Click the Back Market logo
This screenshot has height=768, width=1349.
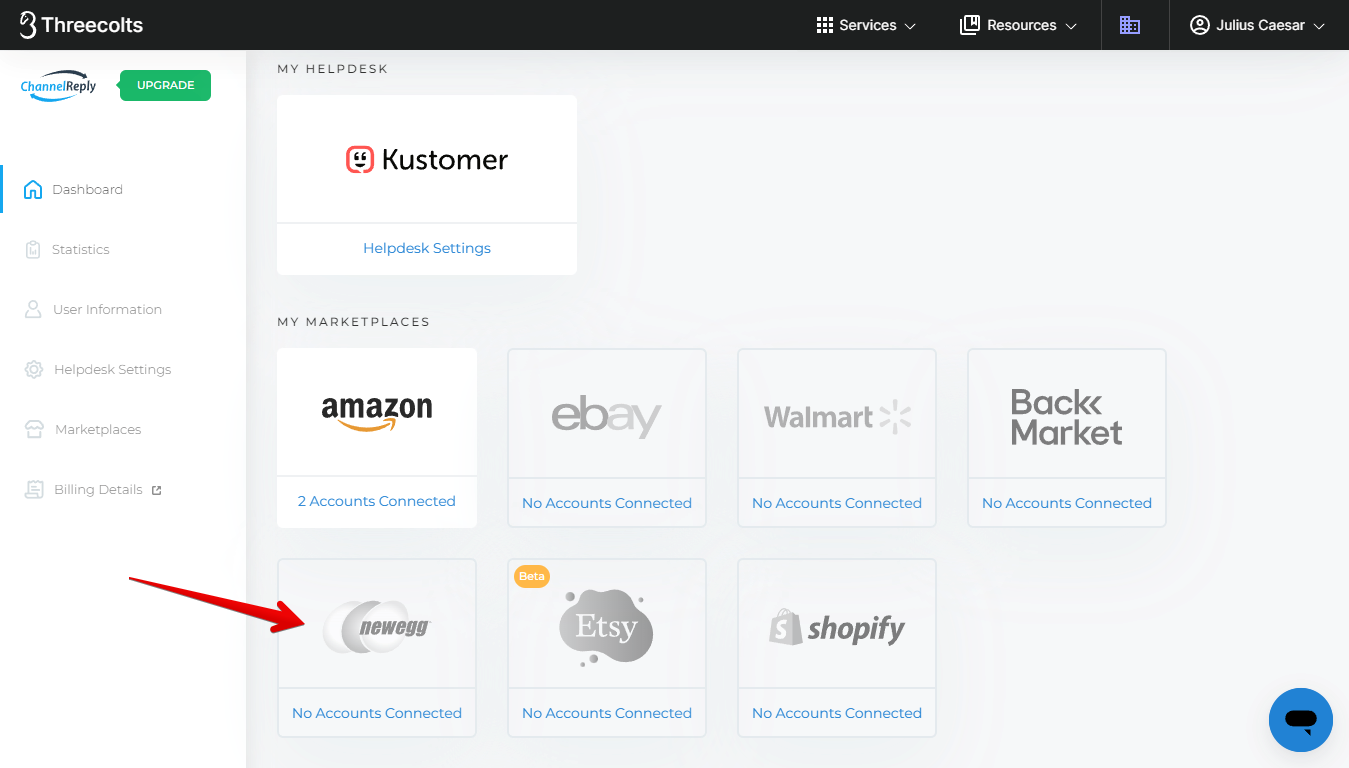(1066, 417)
